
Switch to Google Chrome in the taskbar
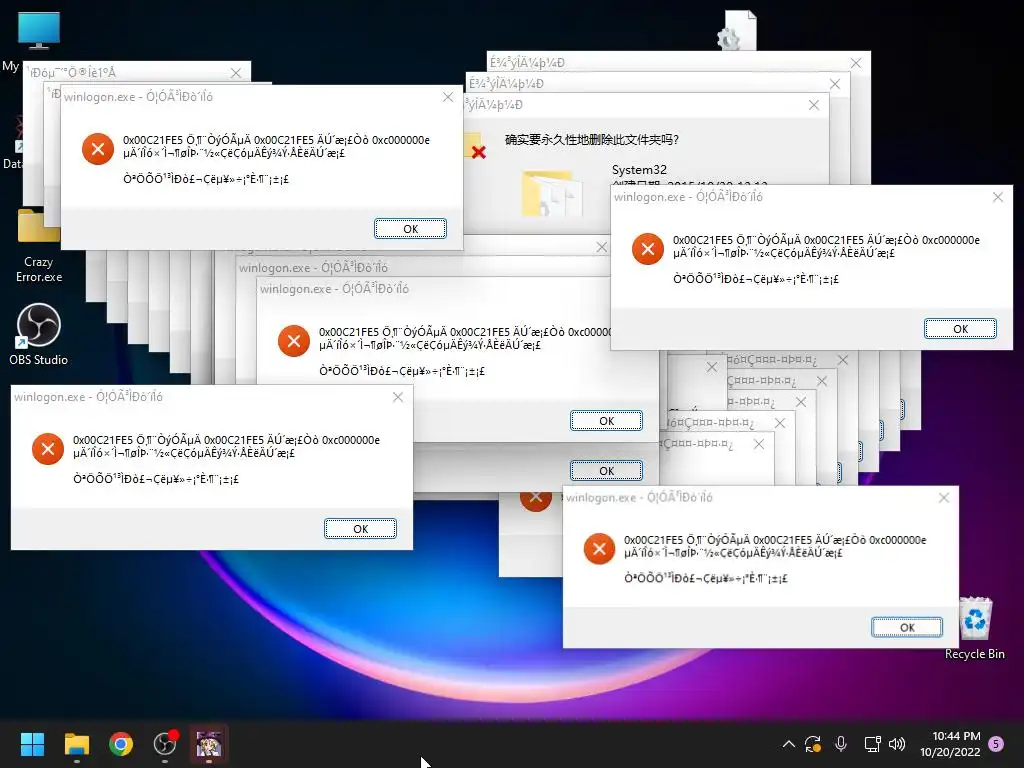121,744
